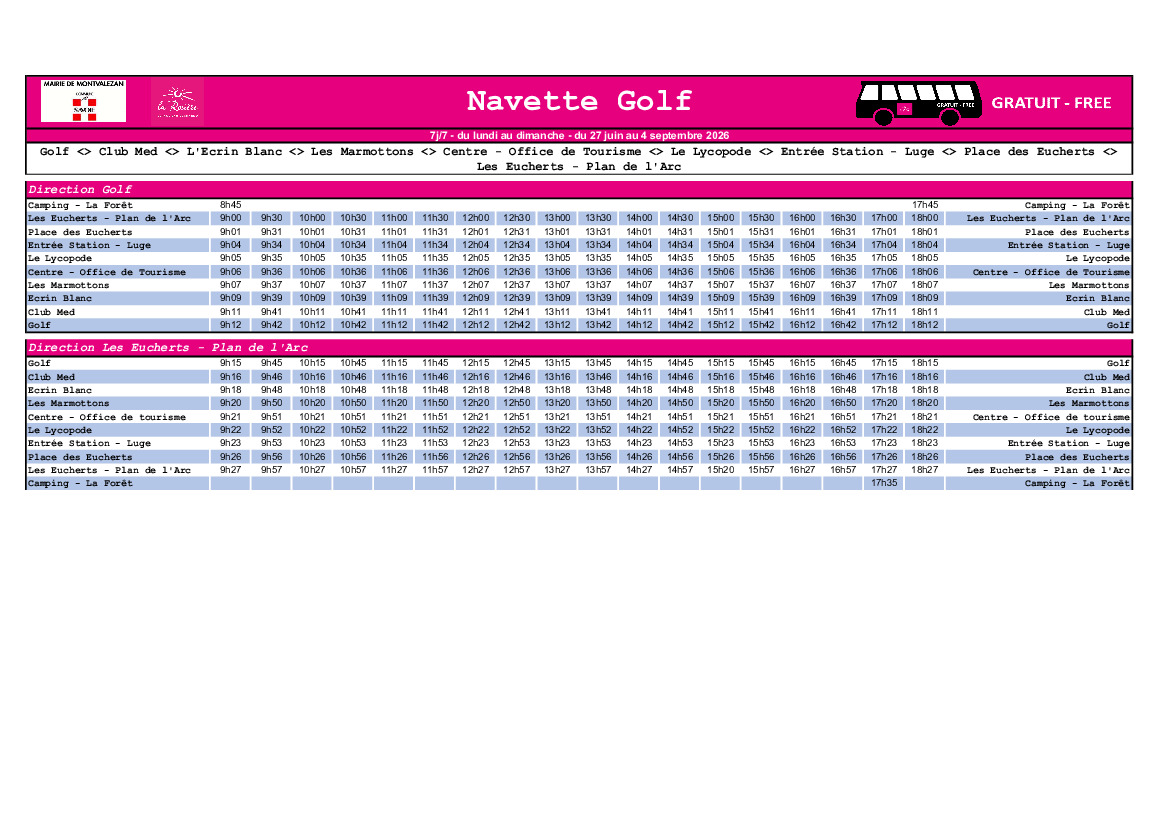Click the Mairie de Montvalezan logo
The image size is (1169, 827).
pos(84,101)
